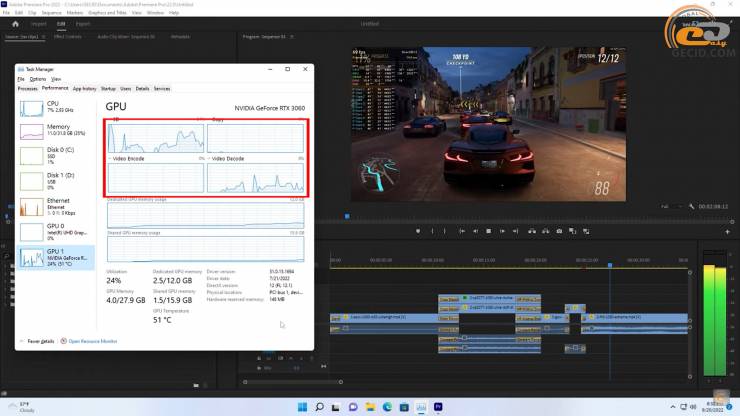The height and width of the screenshot is (416, 740).
Task: Select GPU 0 Intel UHD Graphics
Action: [56, 232]
